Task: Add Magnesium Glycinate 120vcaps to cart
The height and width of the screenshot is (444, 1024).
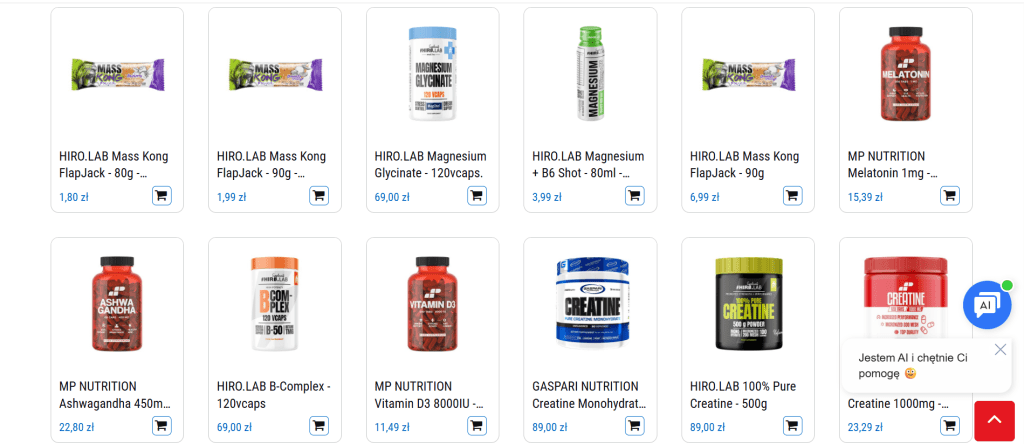Action: click(x=477, y=196)
